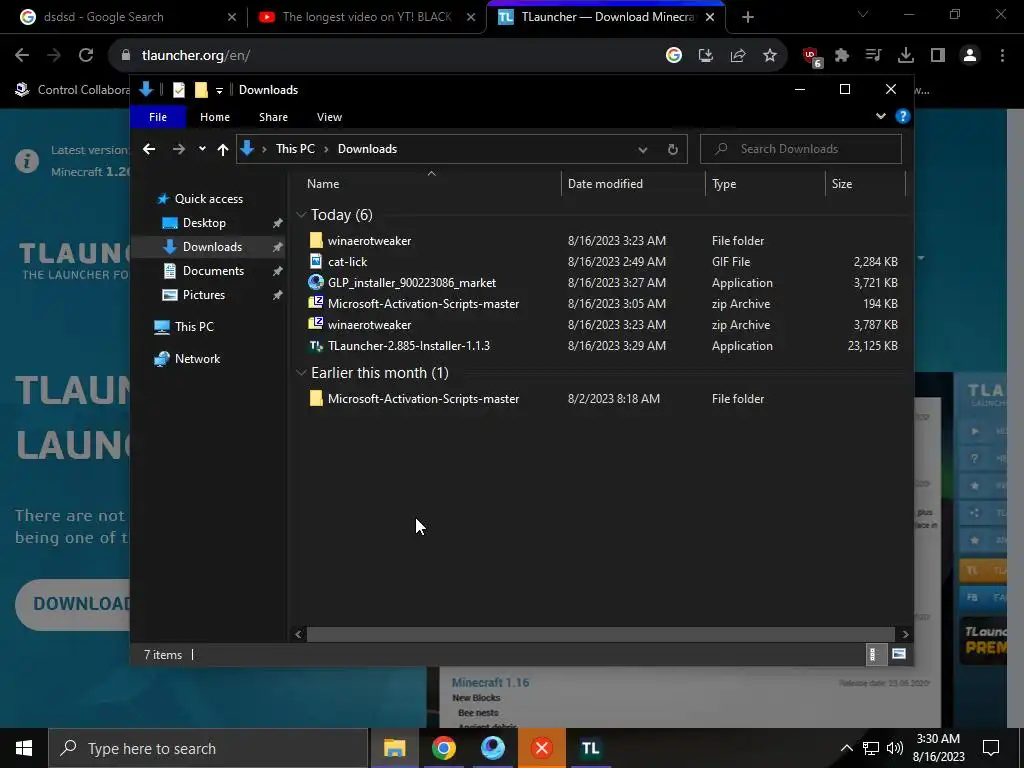This screenshot has height=768, width=1024.
Task: Expand the Explorer ribbon chevron
Action: point(880,116)
